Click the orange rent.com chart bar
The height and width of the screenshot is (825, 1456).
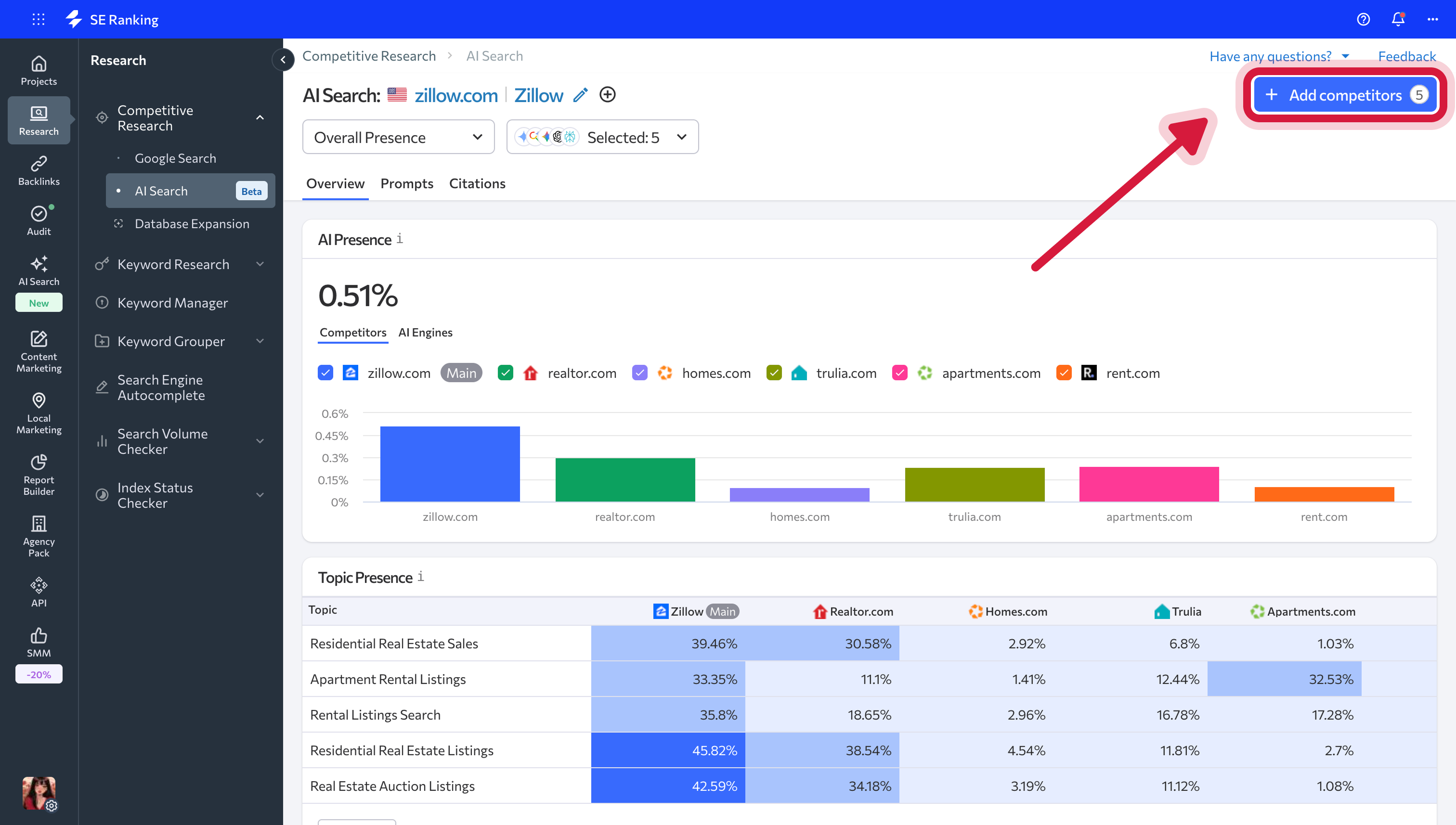tap(1324, 495)
